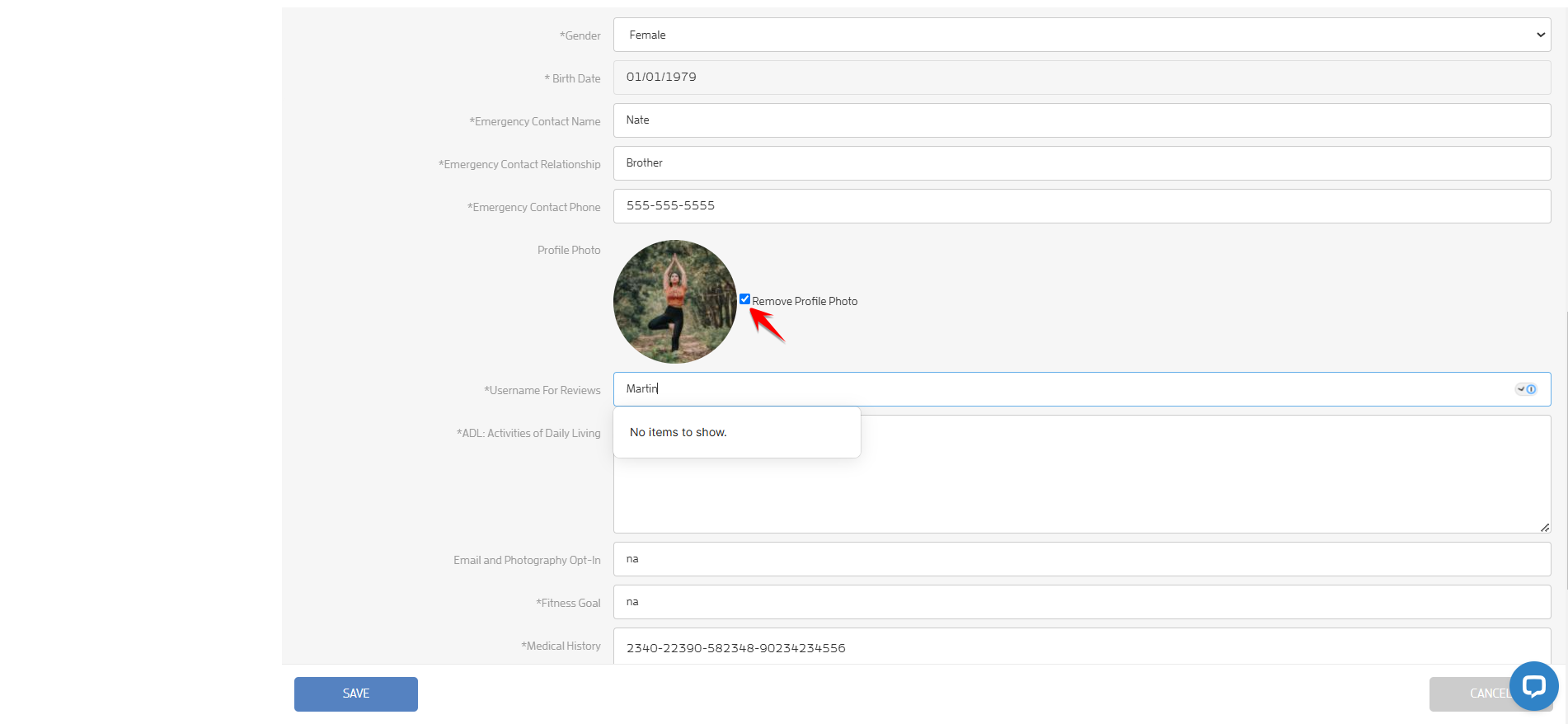Select the Birth Date field
Screen dimensions: 1568x724
coord(1082,78)
